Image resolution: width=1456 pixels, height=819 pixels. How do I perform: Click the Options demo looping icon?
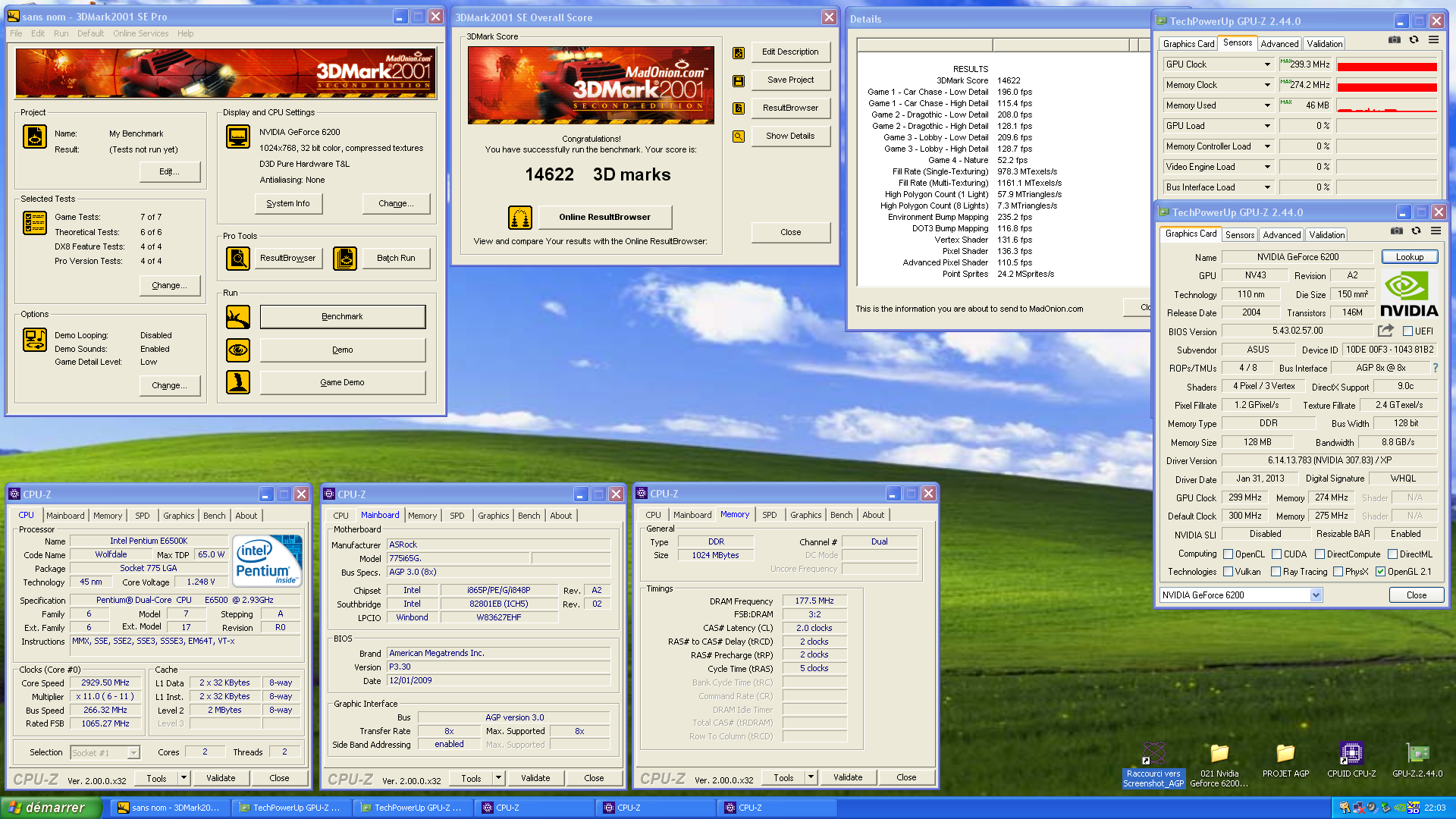pos(35,340)
